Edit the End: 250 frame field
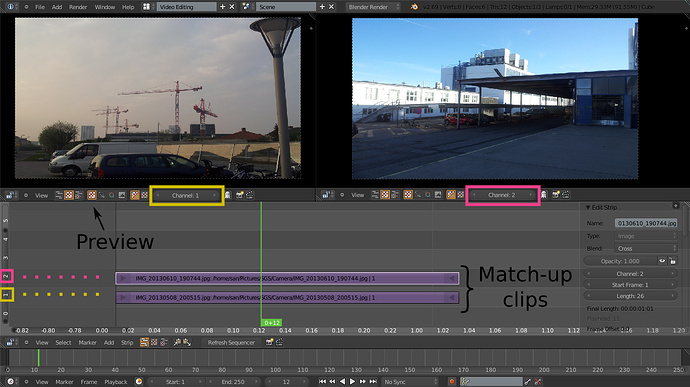Image resolution: width=690 pixels, height=387 pixels. point(233,382)
